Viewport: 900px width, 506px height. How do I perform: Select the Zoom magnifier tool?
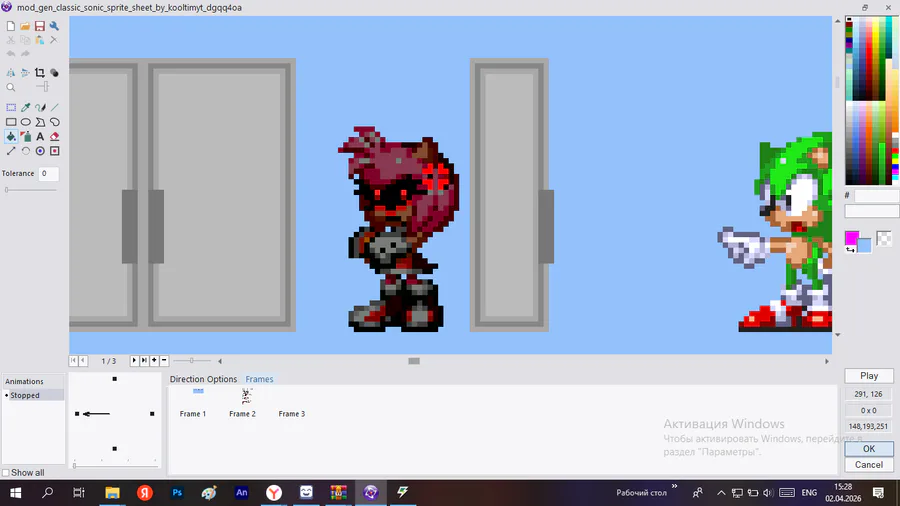11,87
